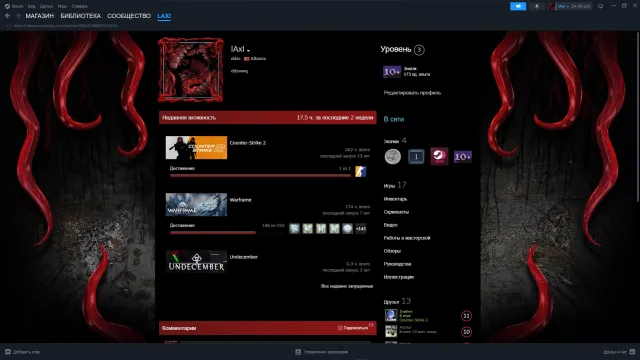Open the notifications bell
Image resolution: width=640 pixels, height=360 pixels.
point(537,6)
